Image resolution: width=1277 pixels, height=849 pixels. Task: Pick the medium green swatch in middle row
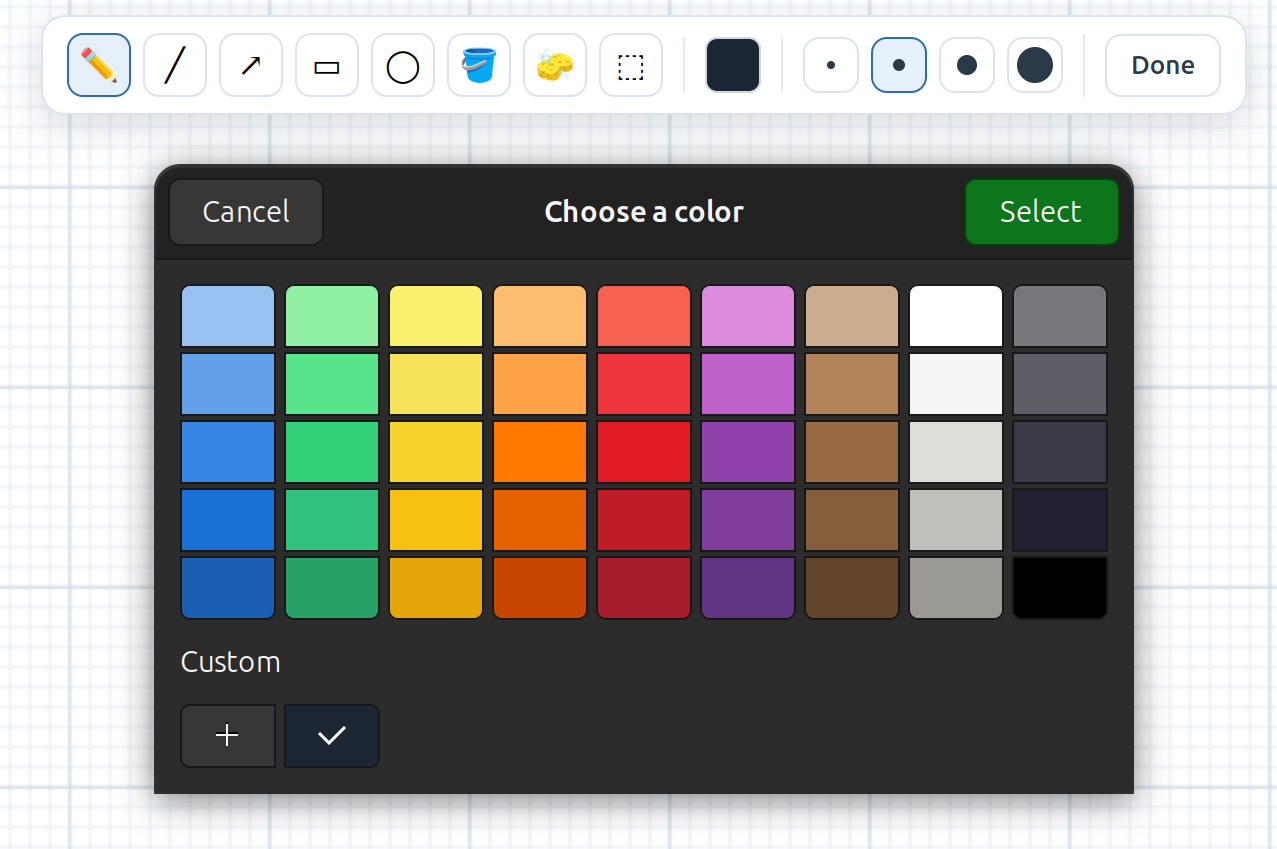point(332,452)
